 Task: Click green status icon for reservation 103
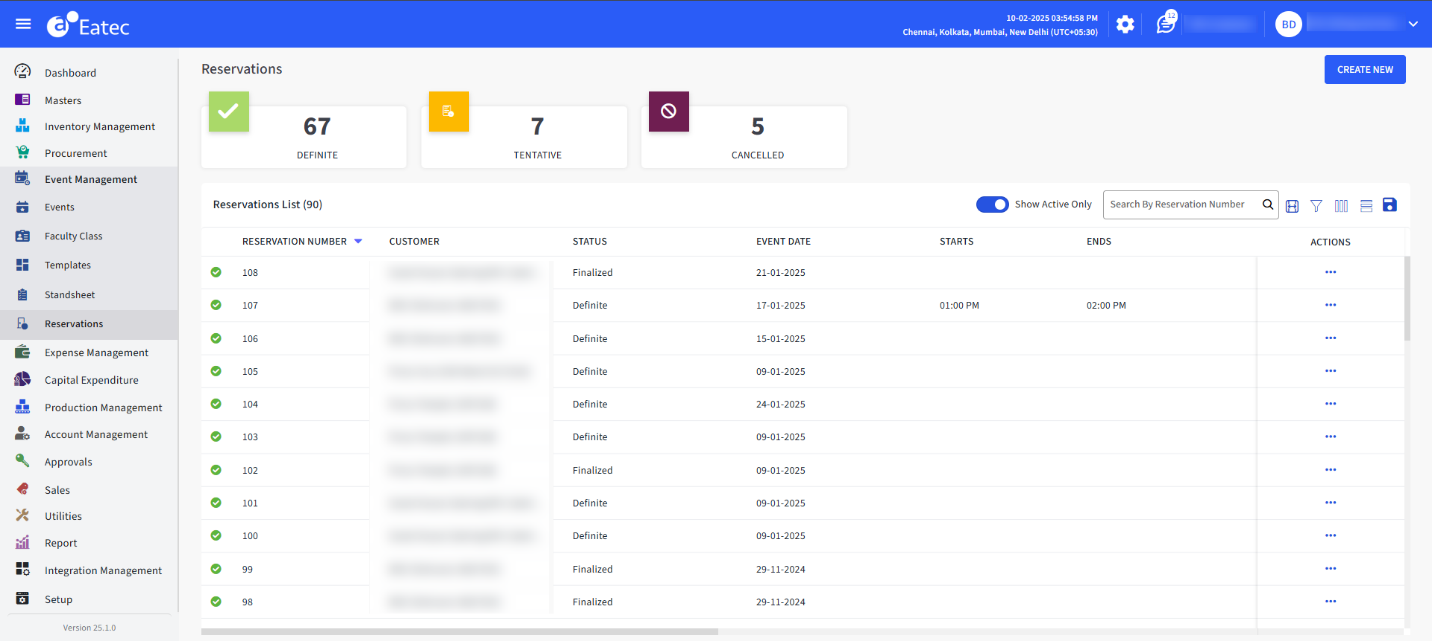tap(216, 437)
